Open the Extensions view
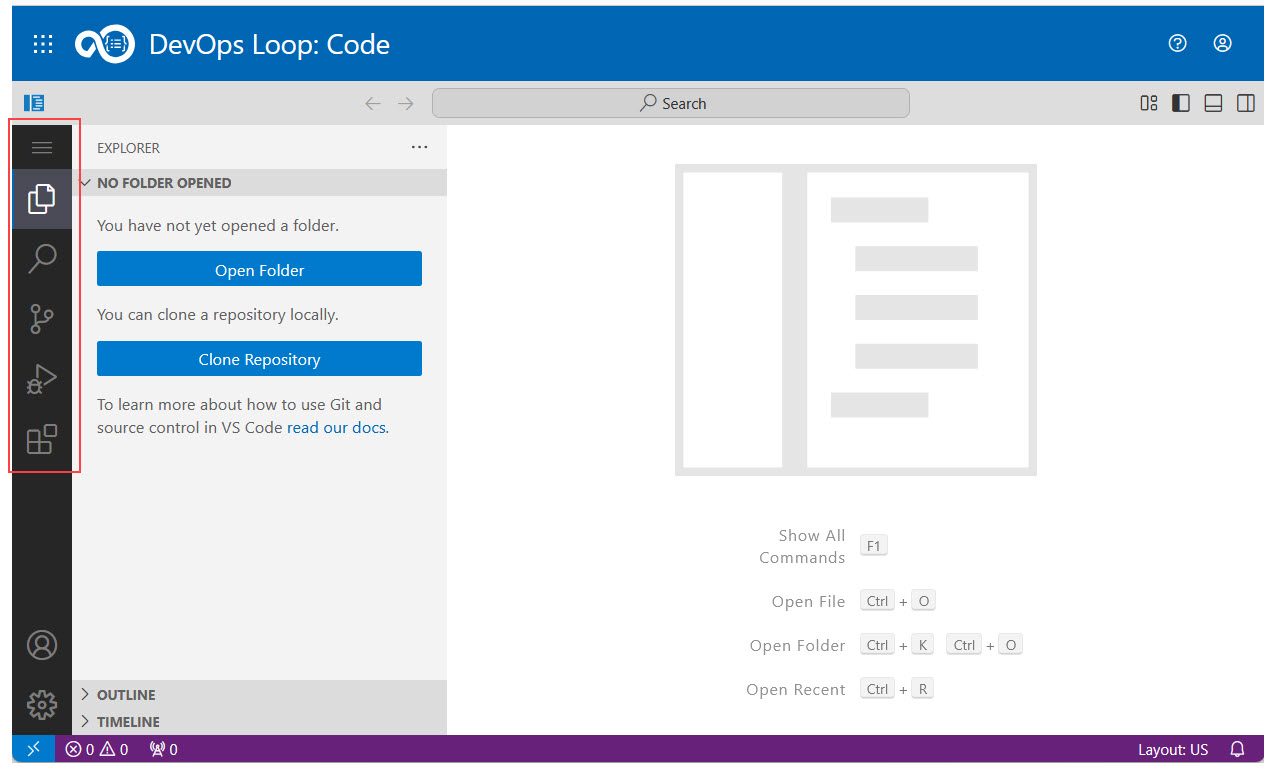 tap(42, 440)
